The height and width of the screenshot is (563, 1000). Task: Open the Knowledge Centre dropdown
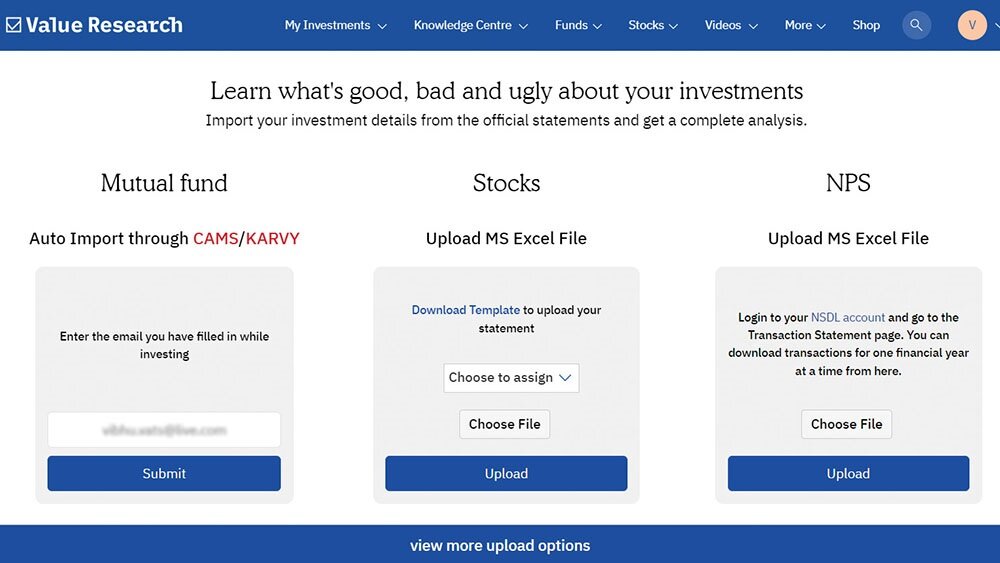pyautogui.click(x=470, y=25)
